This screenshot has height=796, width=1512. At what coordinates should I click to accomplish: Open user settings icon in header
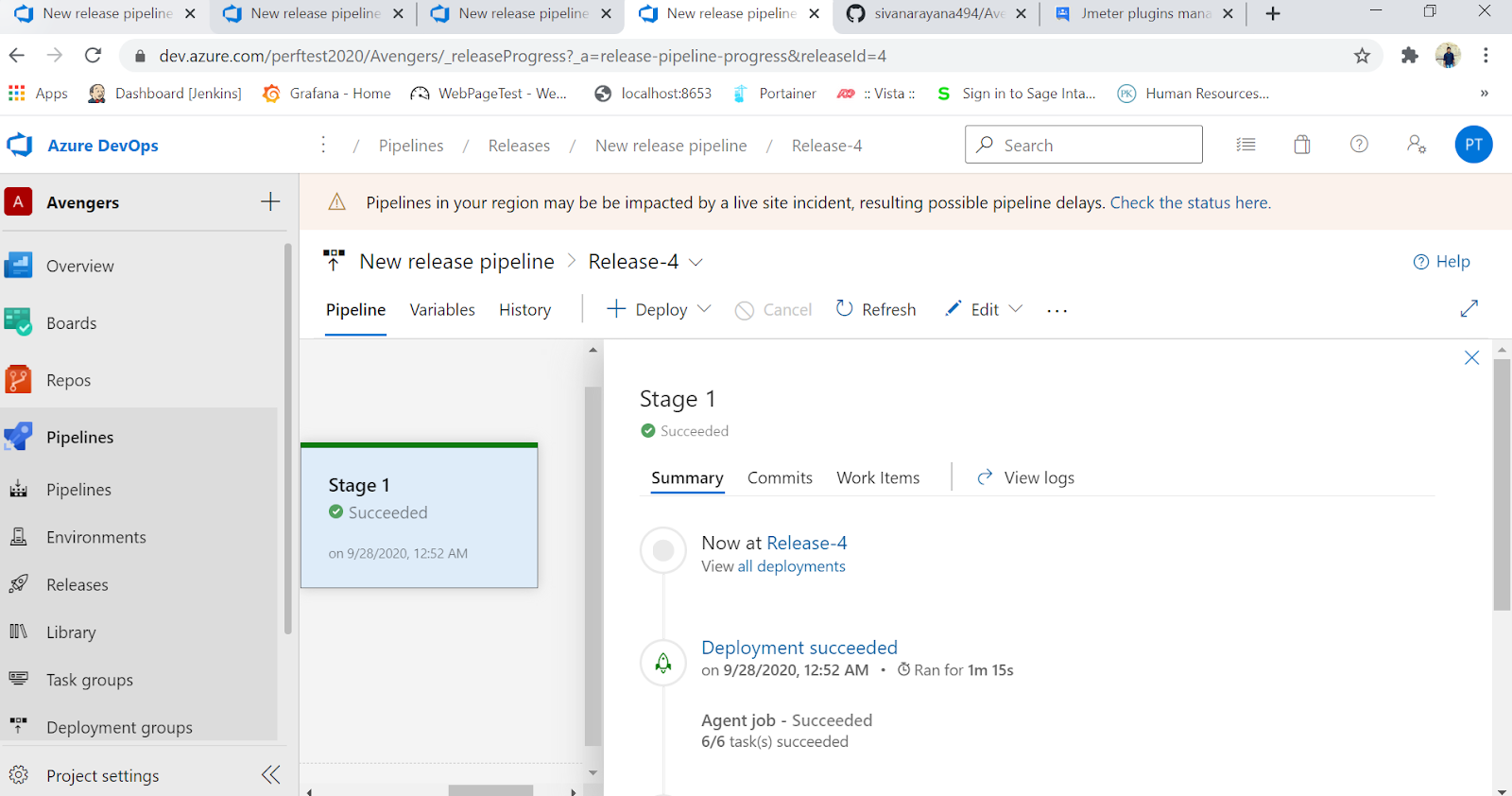pyautogui.click(x=1416, y=145)
